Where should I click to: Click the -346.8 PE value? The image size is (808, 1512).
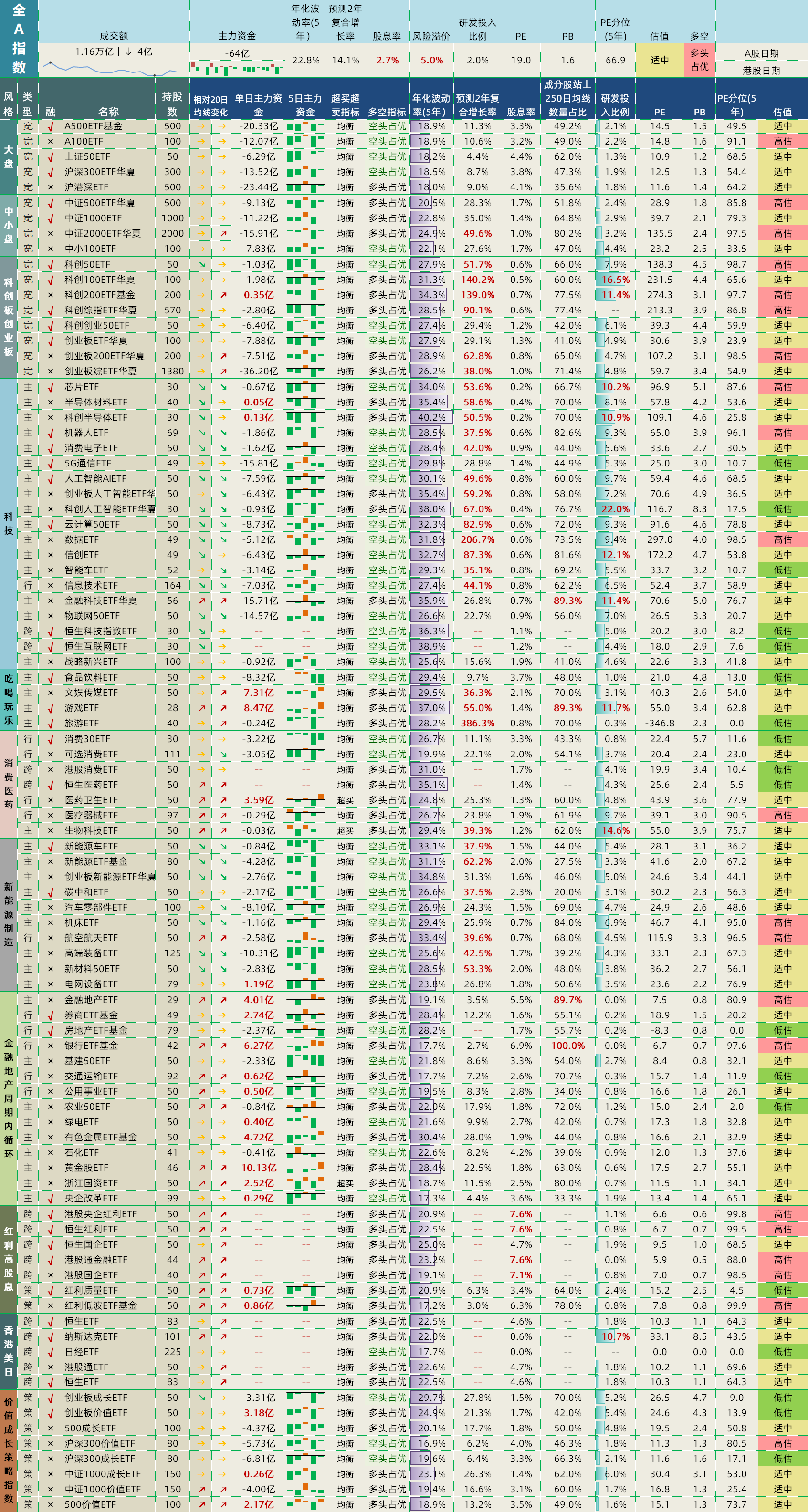(x=660, y=724)
